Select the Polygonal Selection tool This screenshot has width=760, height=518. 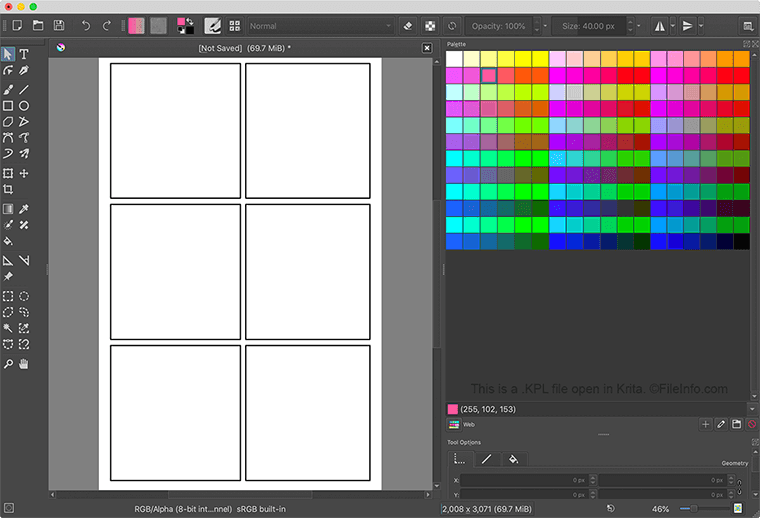tap(8, 312)
